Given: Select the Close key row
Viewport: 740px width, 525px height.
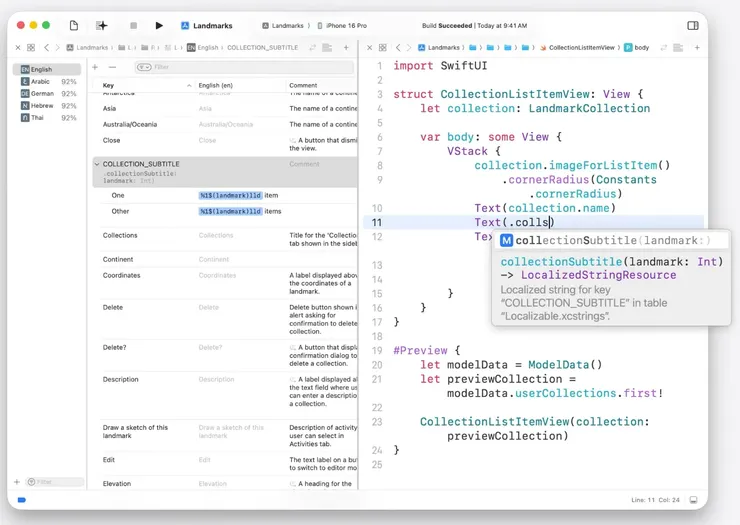Looking at the screenshot, I should pos(225,144).
